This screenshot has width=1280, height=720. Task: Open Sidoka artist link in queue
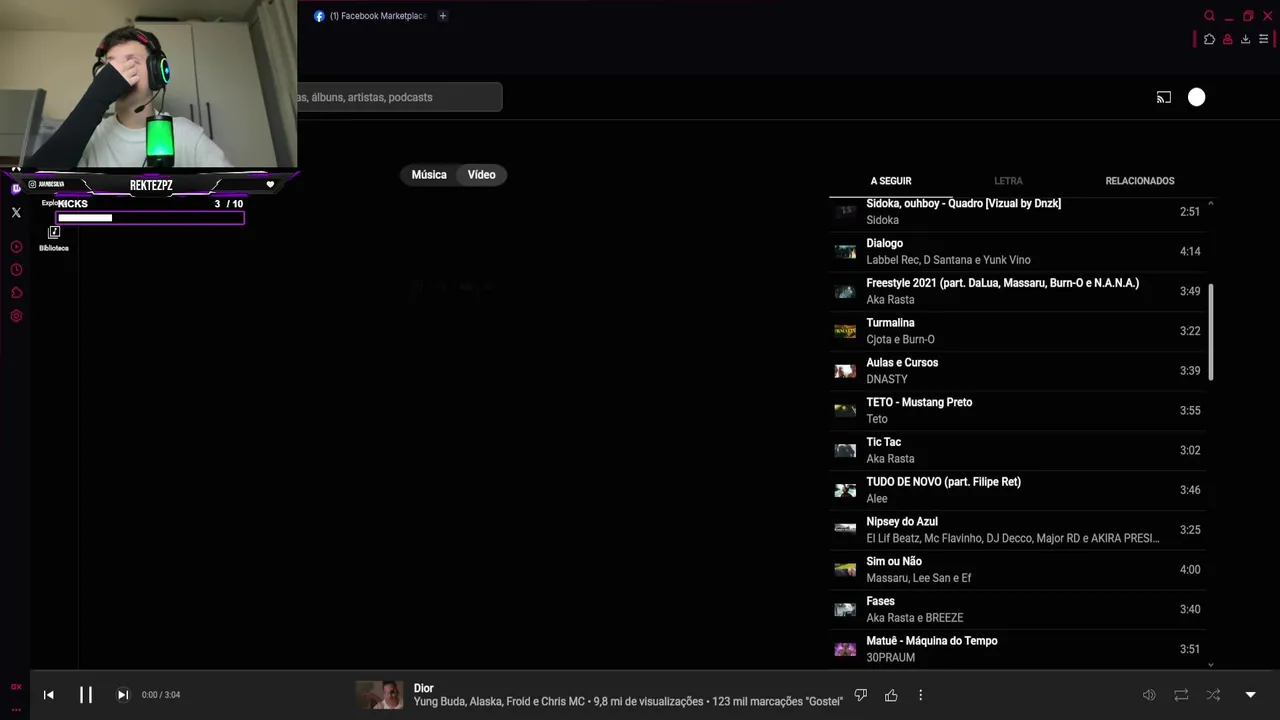pos(883,220)
